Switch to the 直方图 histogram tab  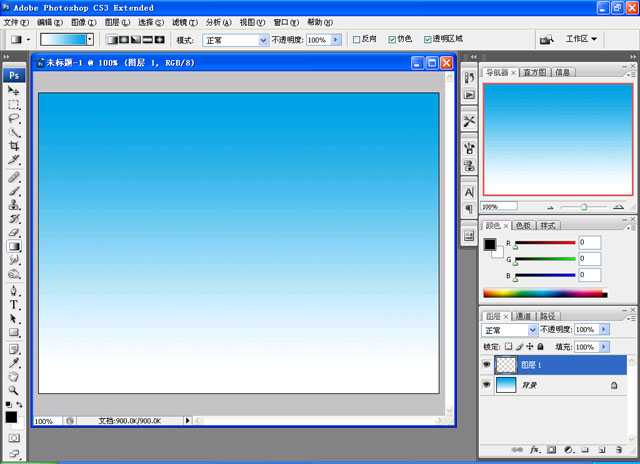[535, 72]
